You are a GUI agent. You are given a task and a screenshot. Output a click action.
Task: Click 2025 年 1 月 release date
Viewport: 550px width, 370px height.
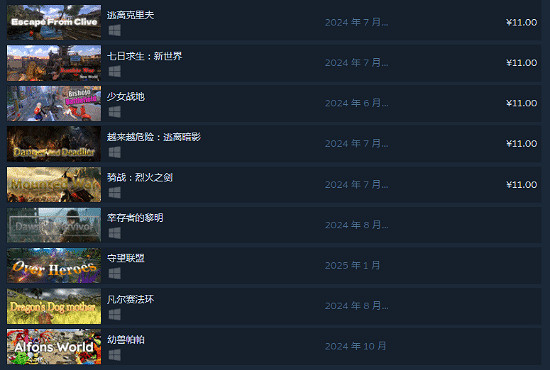[352, 265]
